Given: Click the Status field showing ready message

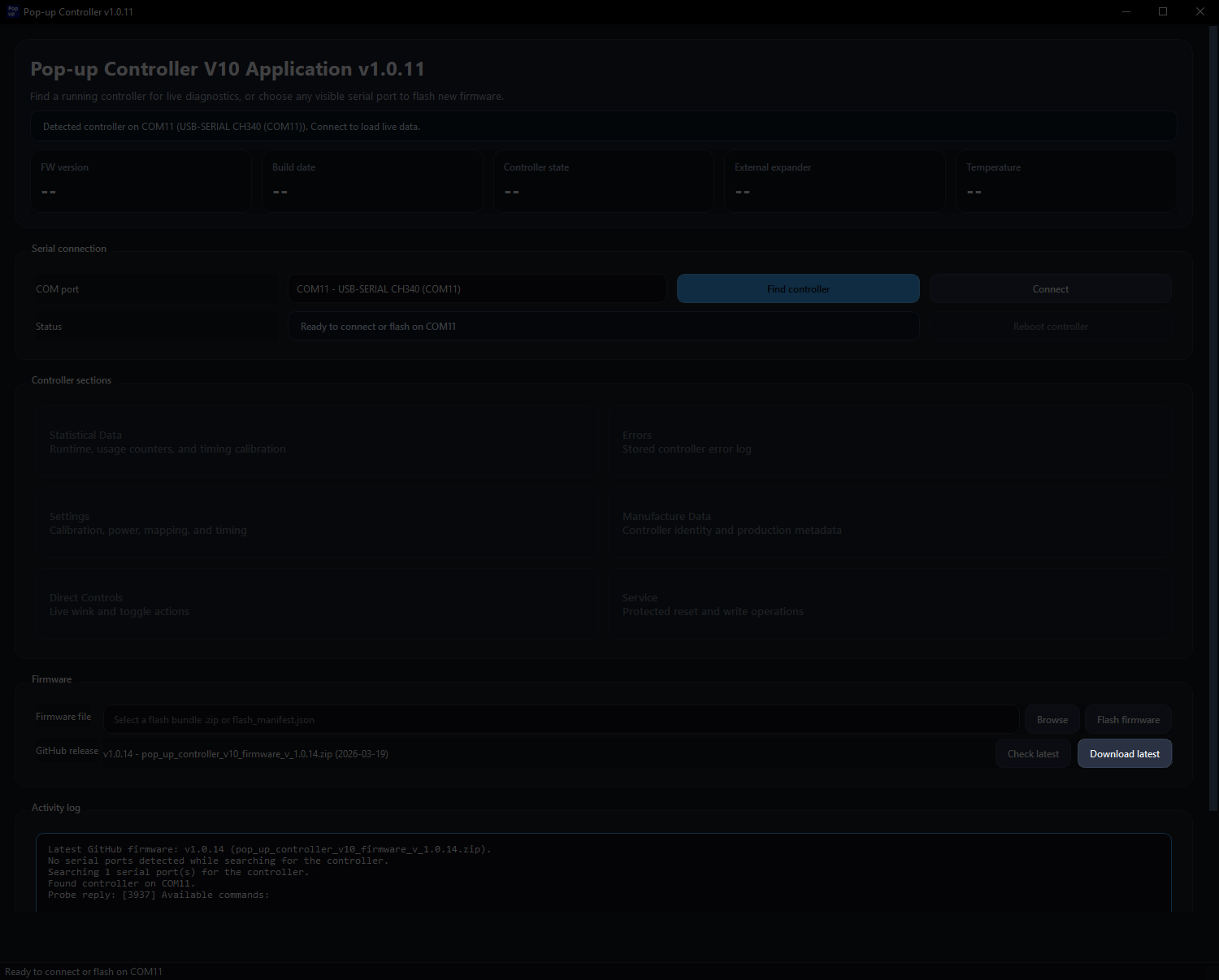Looking at the screenshot, I should [x=603, y=326].
